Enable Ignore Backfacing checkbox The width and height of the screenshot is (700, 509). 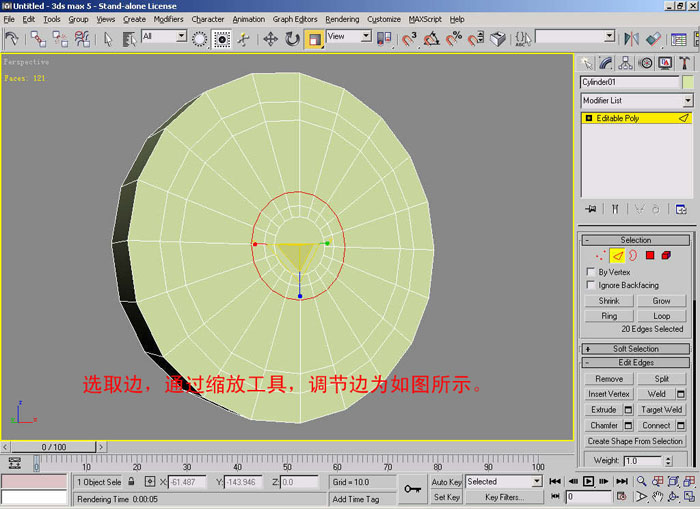pos(591,284)
